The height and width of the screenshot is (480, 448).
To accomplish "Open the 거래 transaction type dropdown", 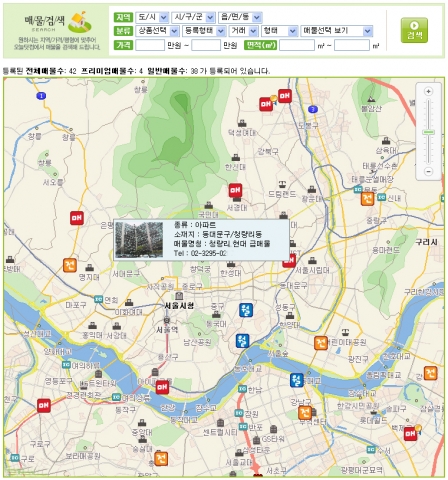I will (243, 31).
